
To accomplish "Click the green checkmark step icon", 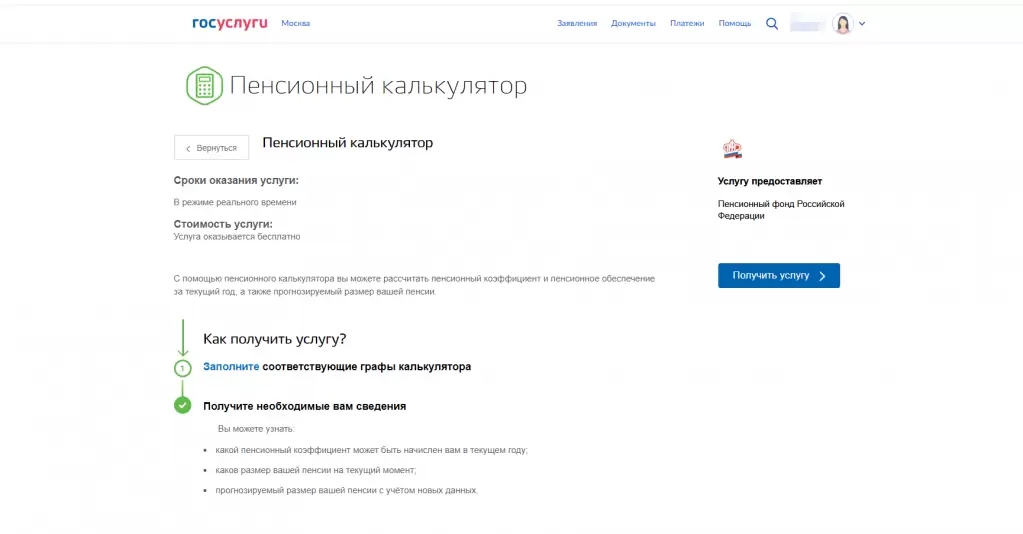I will point(182,405).
